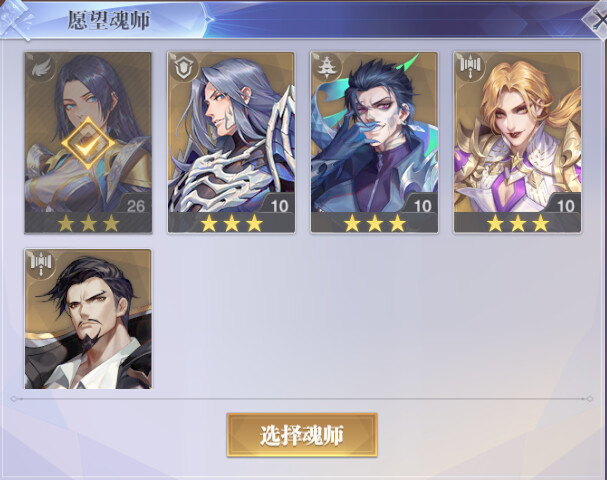Select the bearded dark-haired hero card

[x=88, y=319]
